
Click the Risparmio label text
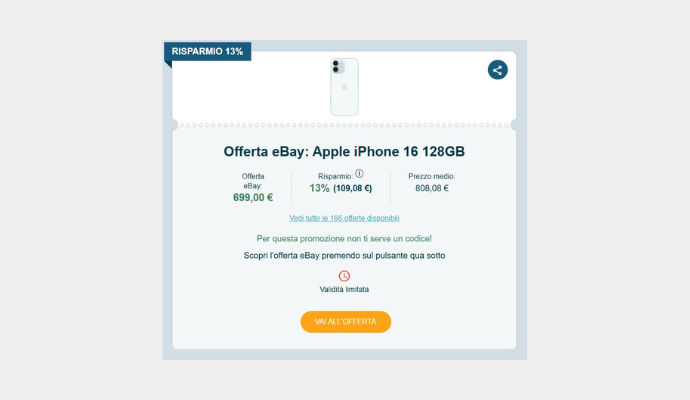pos(335,176)
